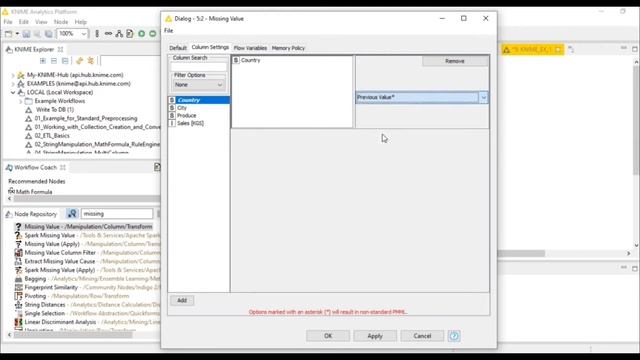
Task: Expand the Example Workflows folder
Action: (x=21, y=101)
